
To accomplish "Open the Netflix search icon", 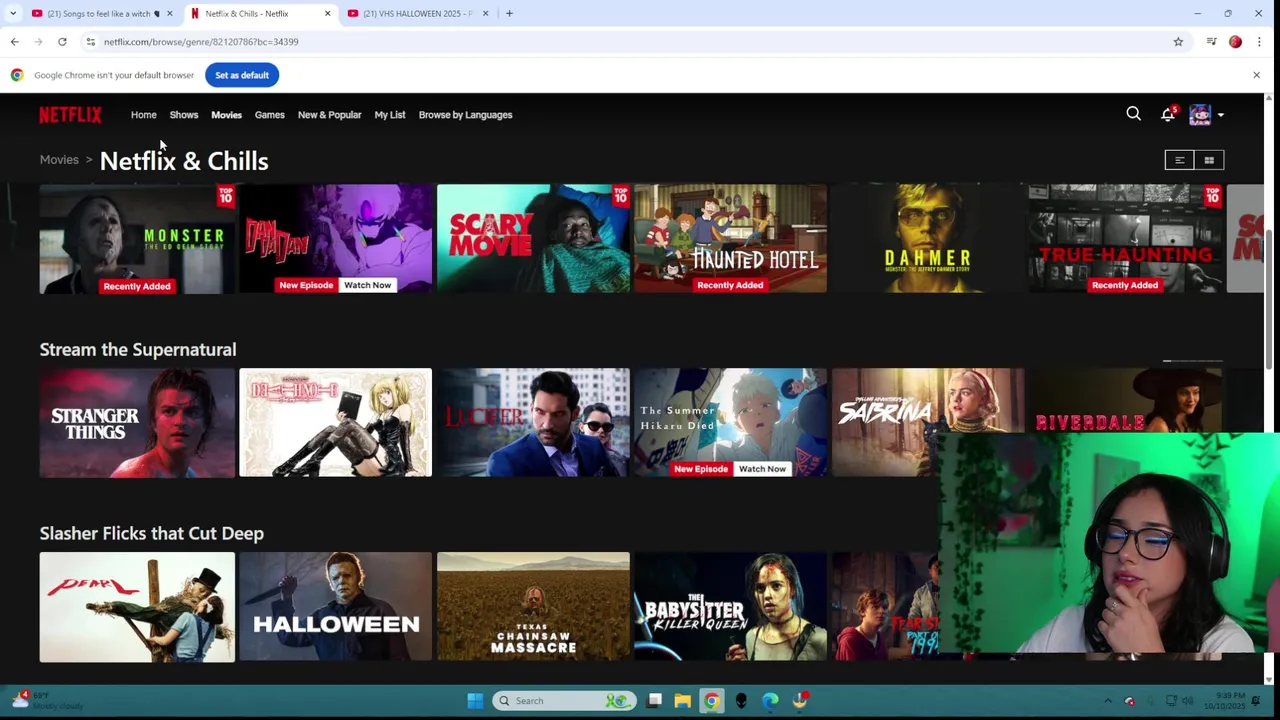I will click(x=1133, y=114).
